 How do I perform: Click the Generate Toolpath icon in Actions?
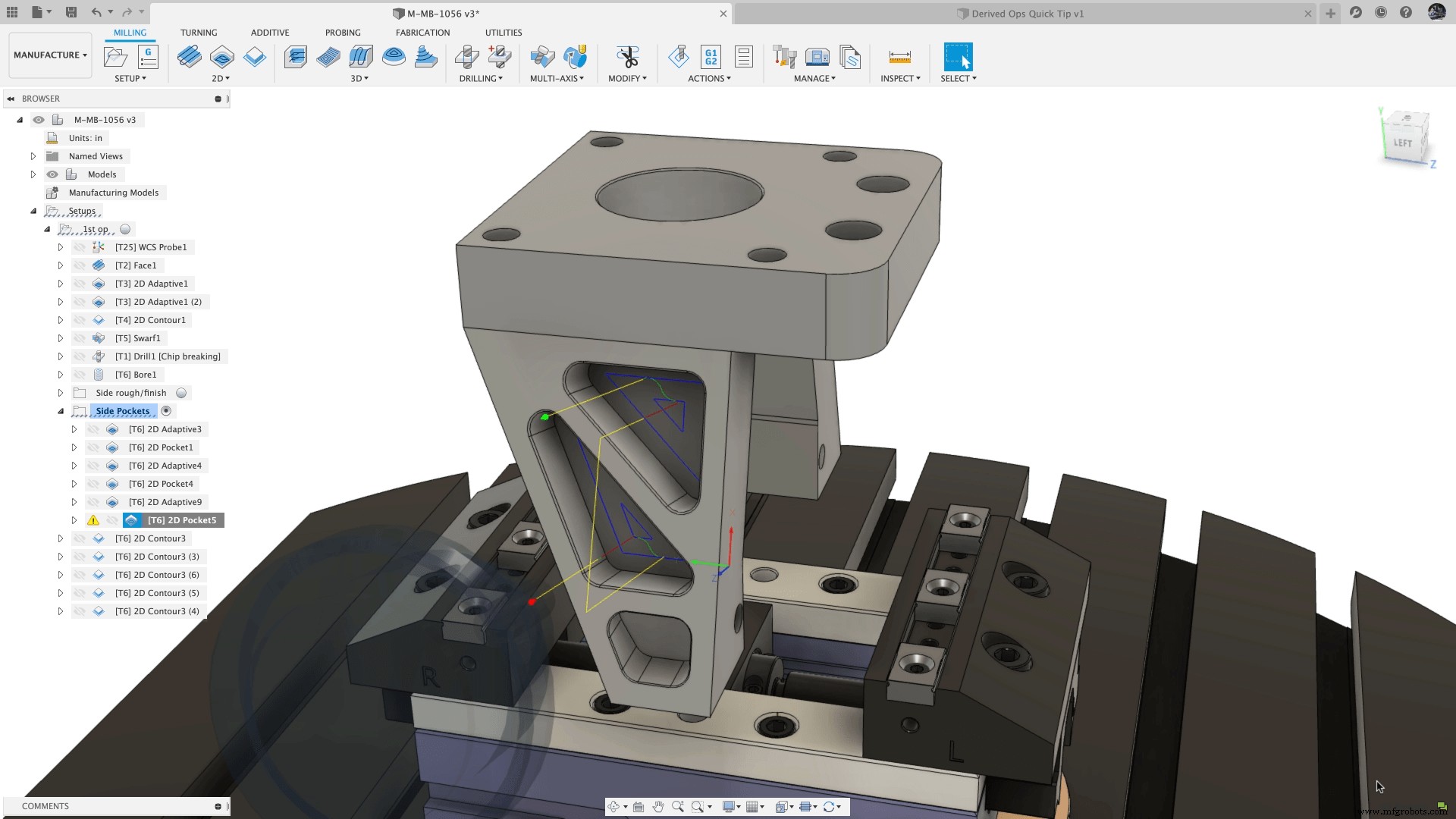click(679, 57)
